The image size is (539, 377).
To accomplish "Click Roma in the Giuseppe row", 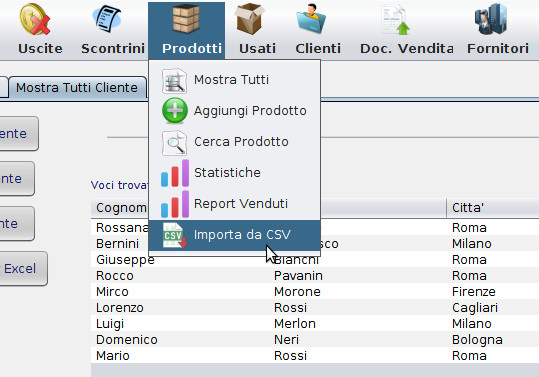I will point(469,259).
